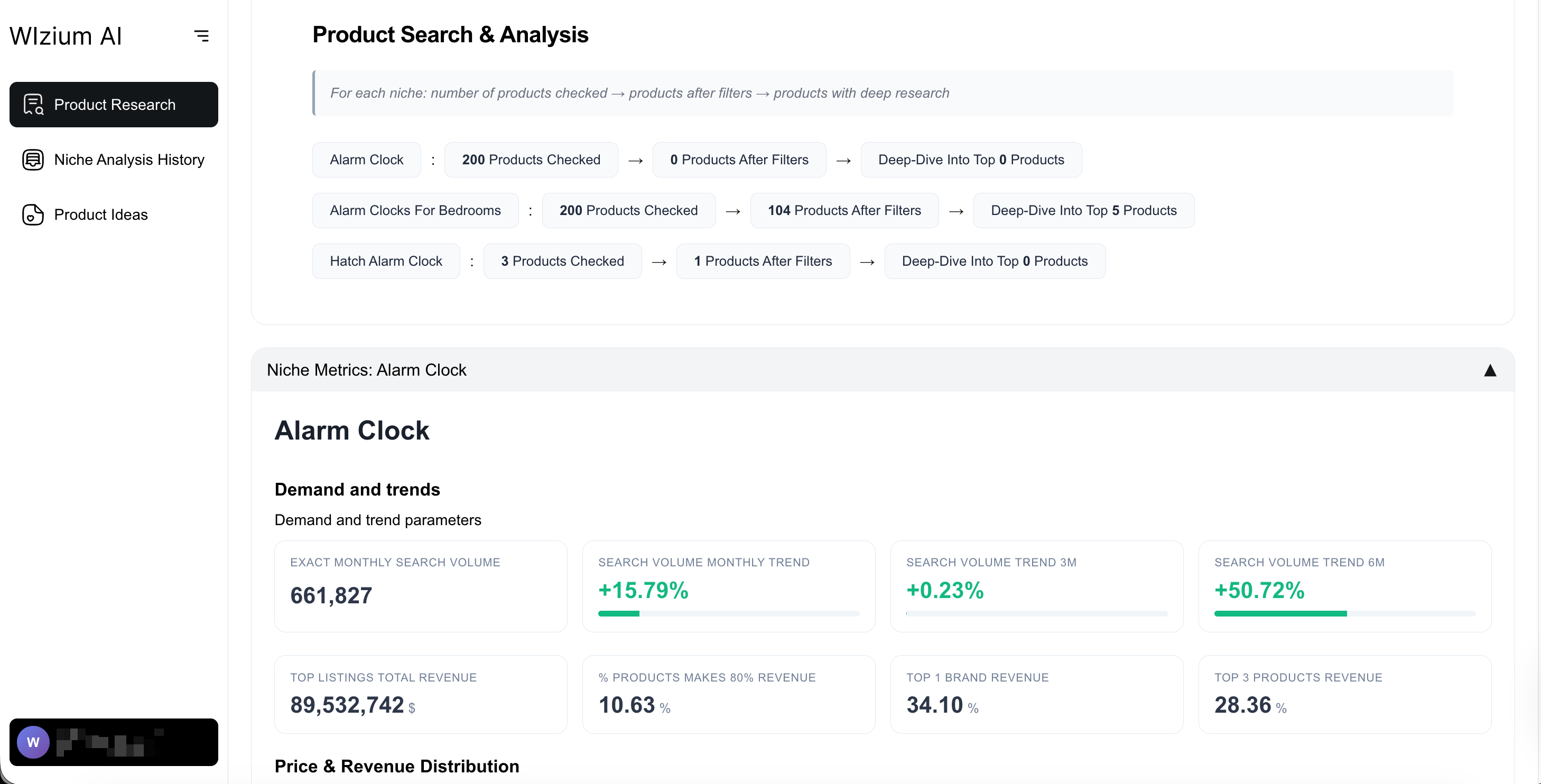Viewport: 1541px width, 784px height.
Task: Collapse the sidebar with the hamburger icon
Action: click(x=201, y=36)
